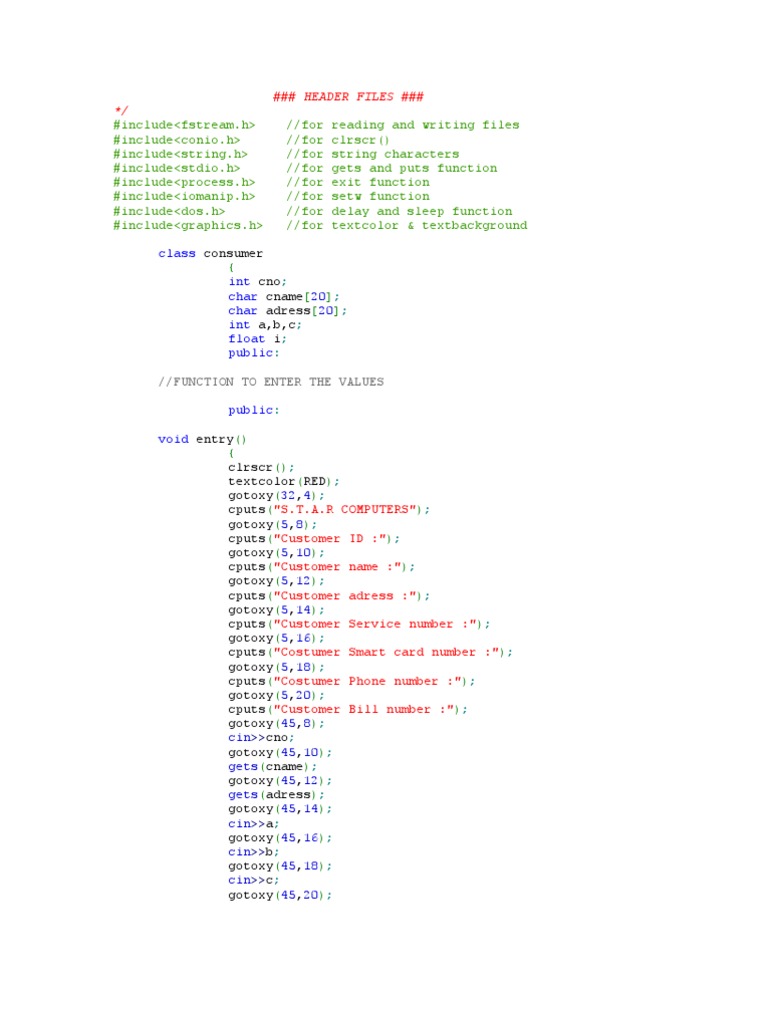Click comment '//for exit function'

coord(358,182)
